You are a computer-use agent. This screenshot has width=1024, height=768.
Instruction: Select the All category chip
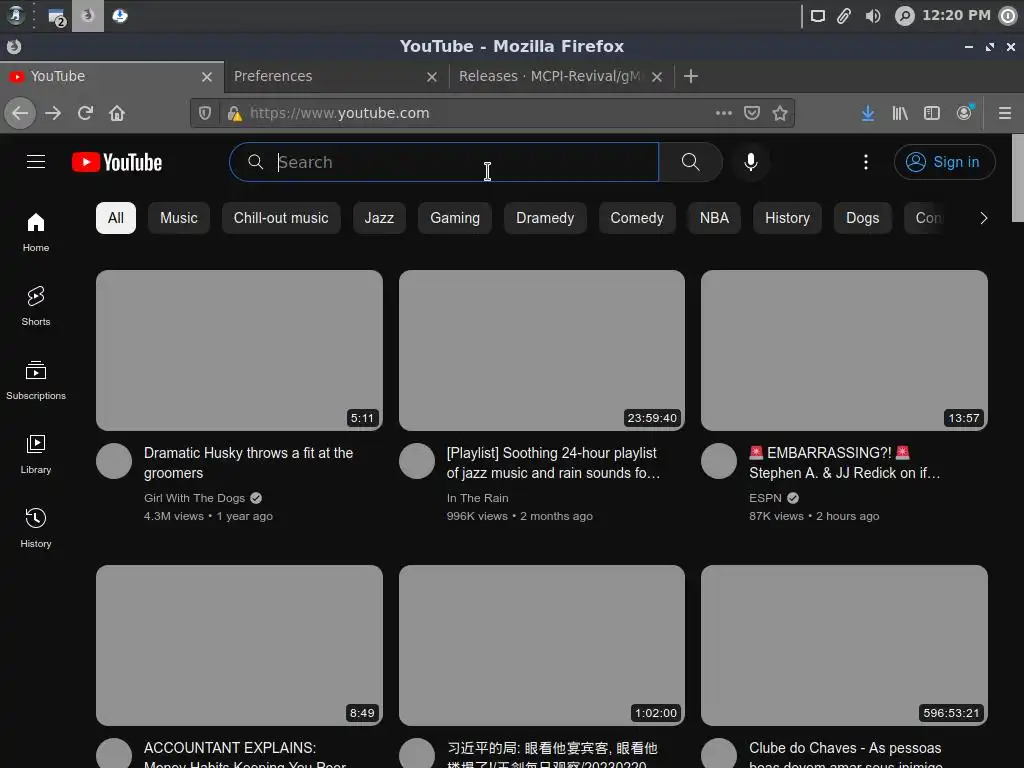pos(116,218)
